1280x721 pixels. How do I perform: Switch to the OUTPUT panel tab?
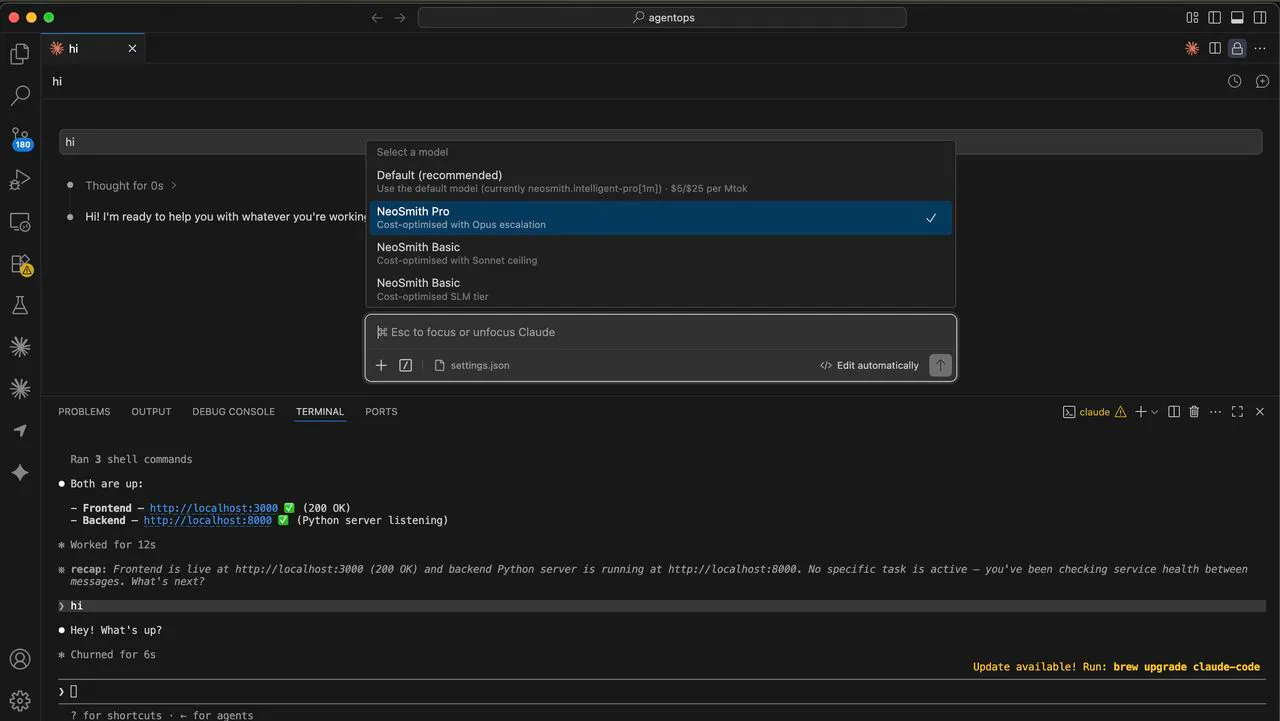point(151,411)
